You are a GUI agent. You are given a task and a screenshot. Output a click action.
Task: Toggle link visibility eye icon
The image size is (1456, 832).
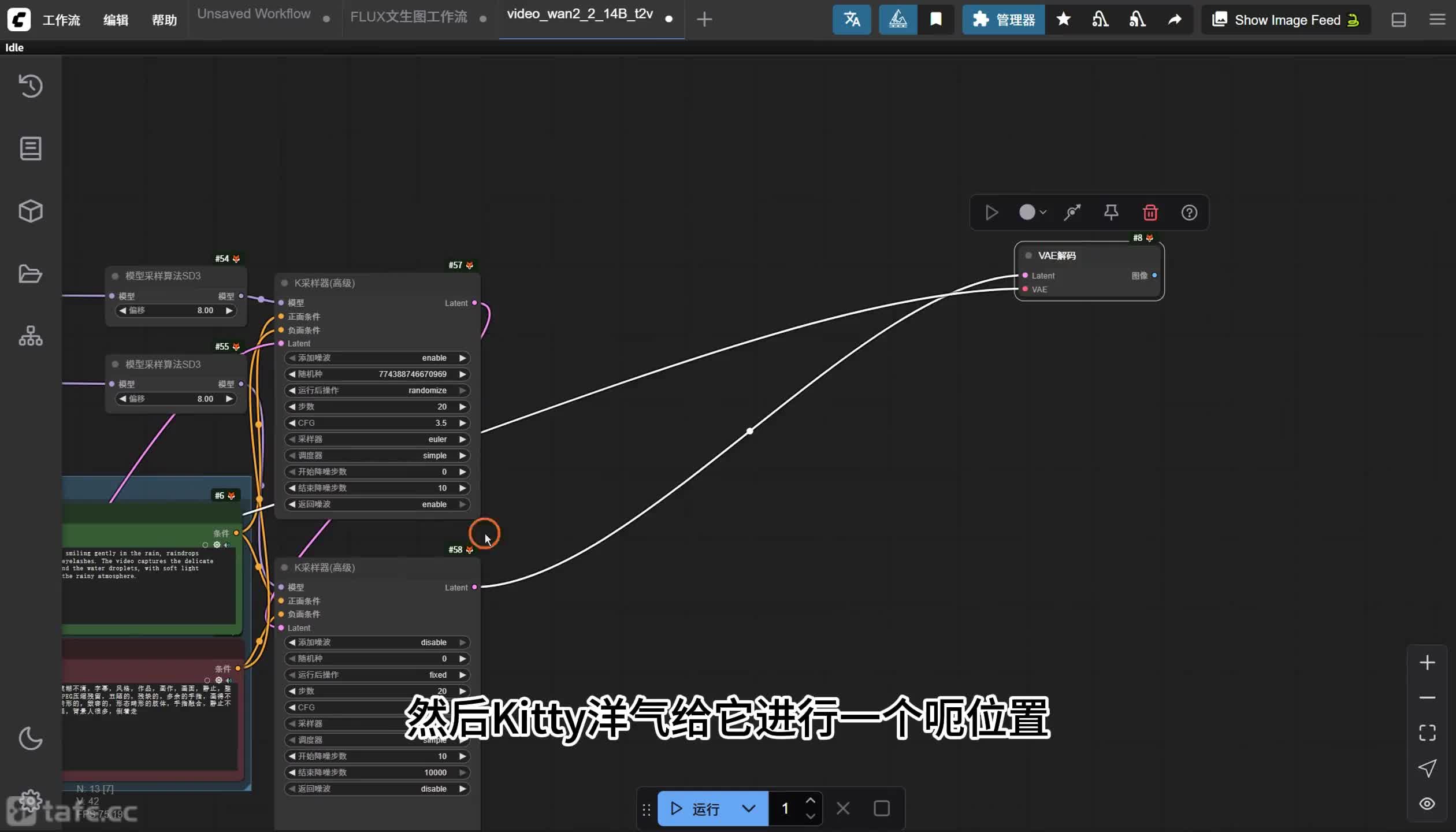[x=1427, y=804]
